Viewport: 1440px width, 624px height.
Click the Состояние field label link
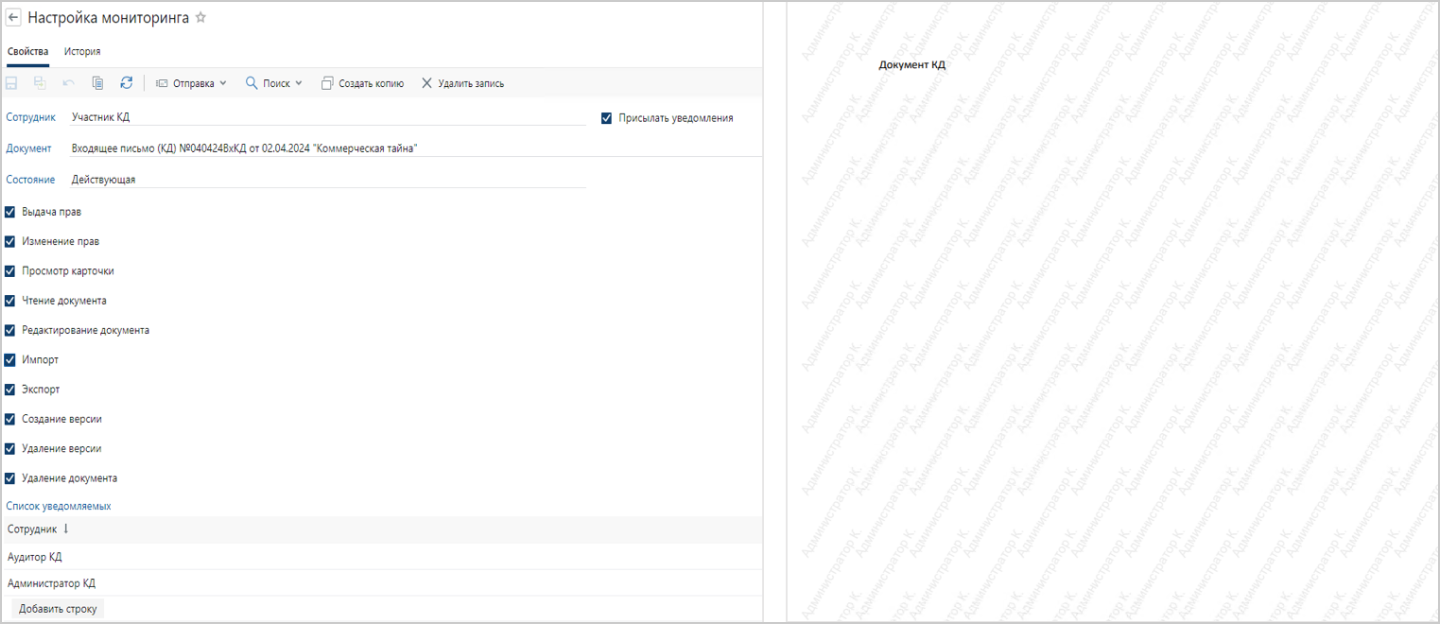click(31, 180)
